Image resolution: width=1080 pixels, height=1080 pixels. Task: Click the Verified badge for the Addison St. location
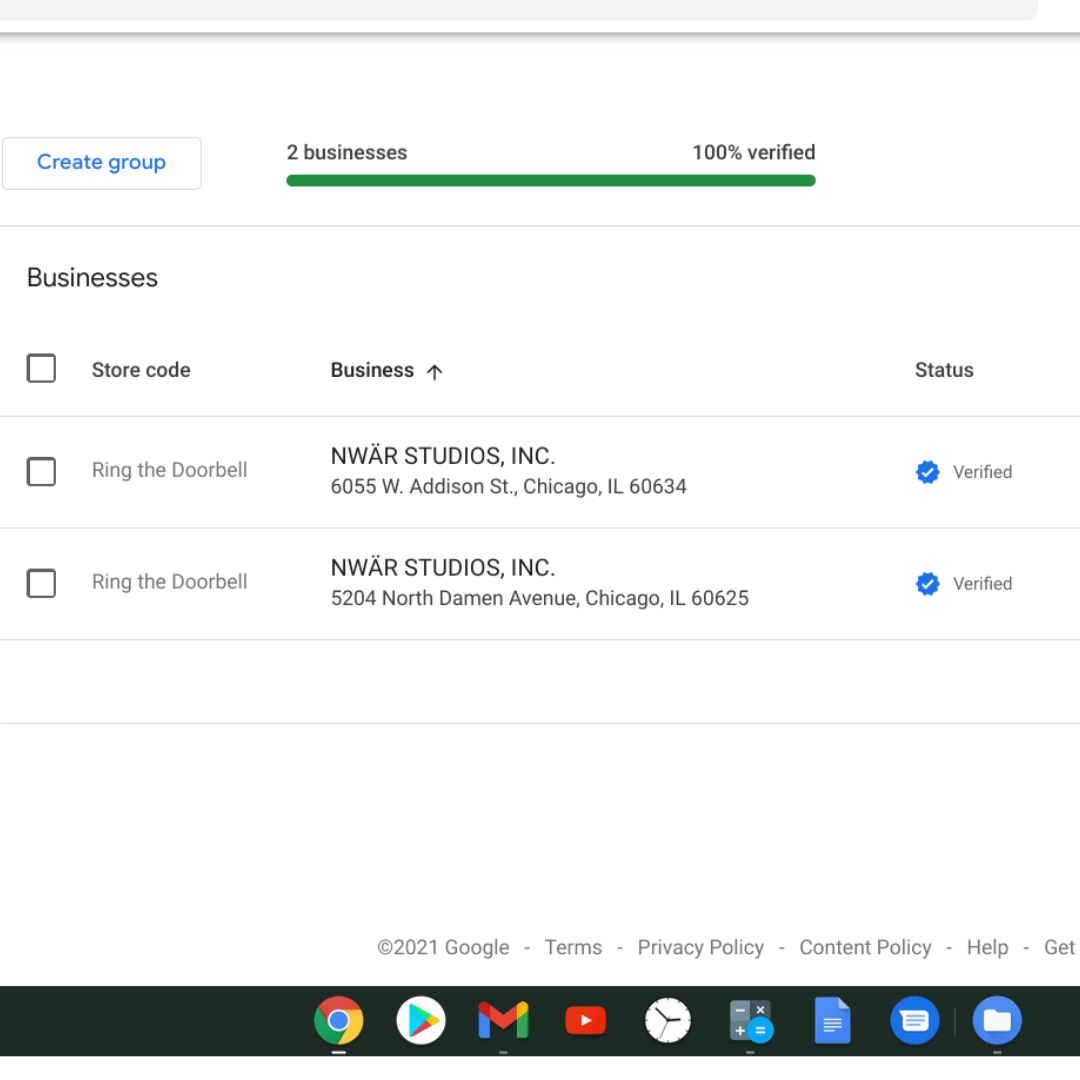(x=928, y=471)
